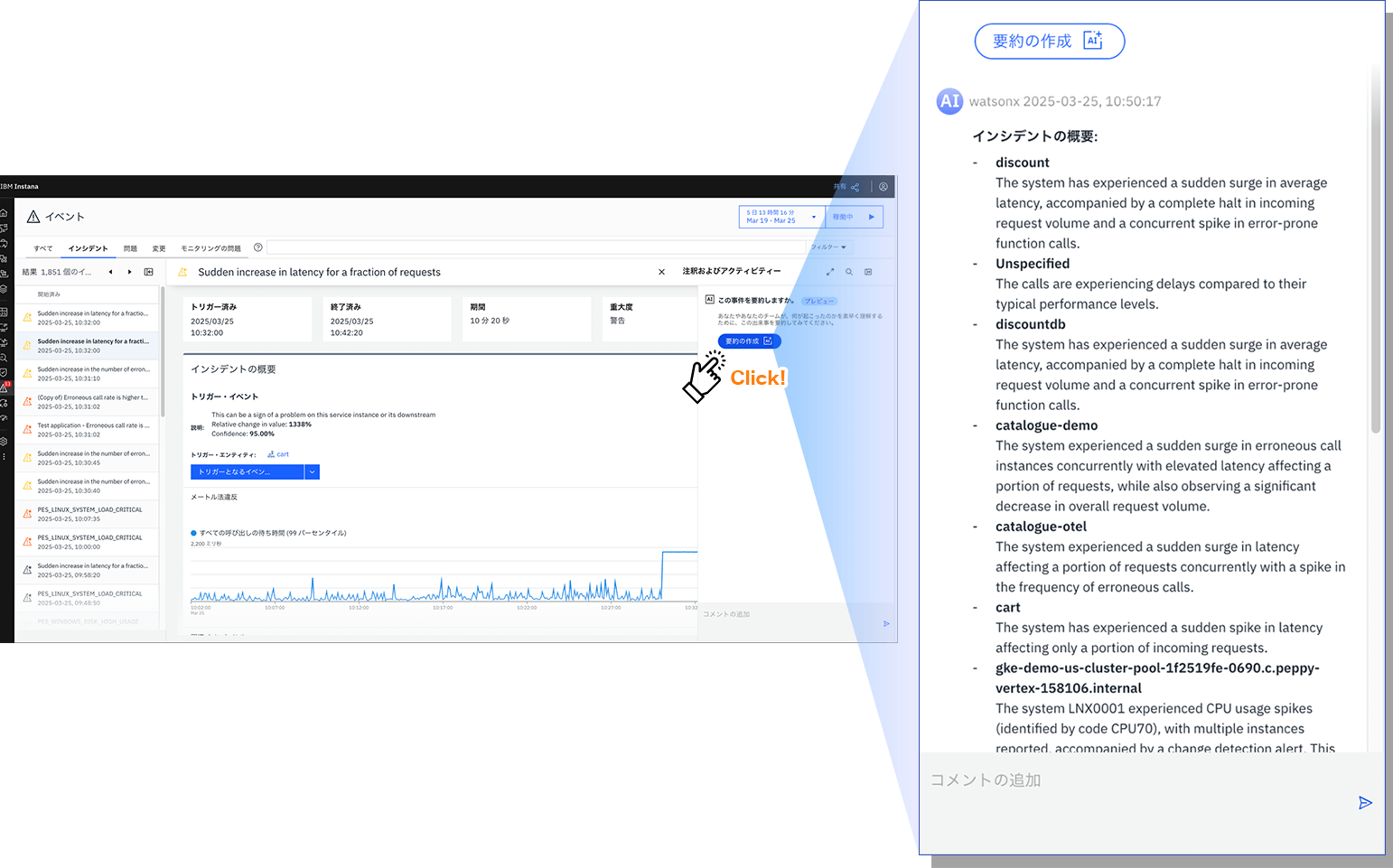Click the help question-mark icon beside tabs
The height and width of the screenshot is (868, 1393).
tap(258, 247)
